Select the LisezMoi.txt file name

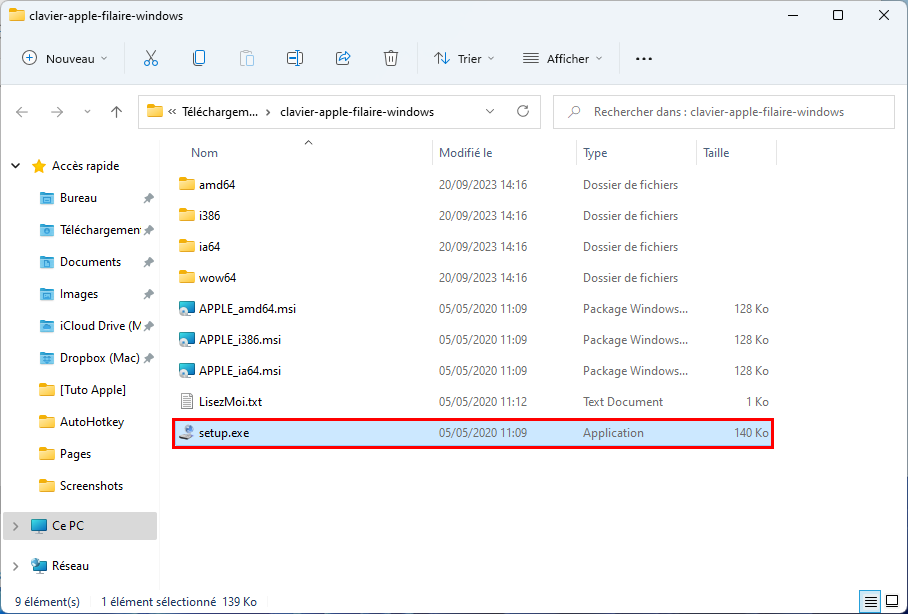pos(230,401)
